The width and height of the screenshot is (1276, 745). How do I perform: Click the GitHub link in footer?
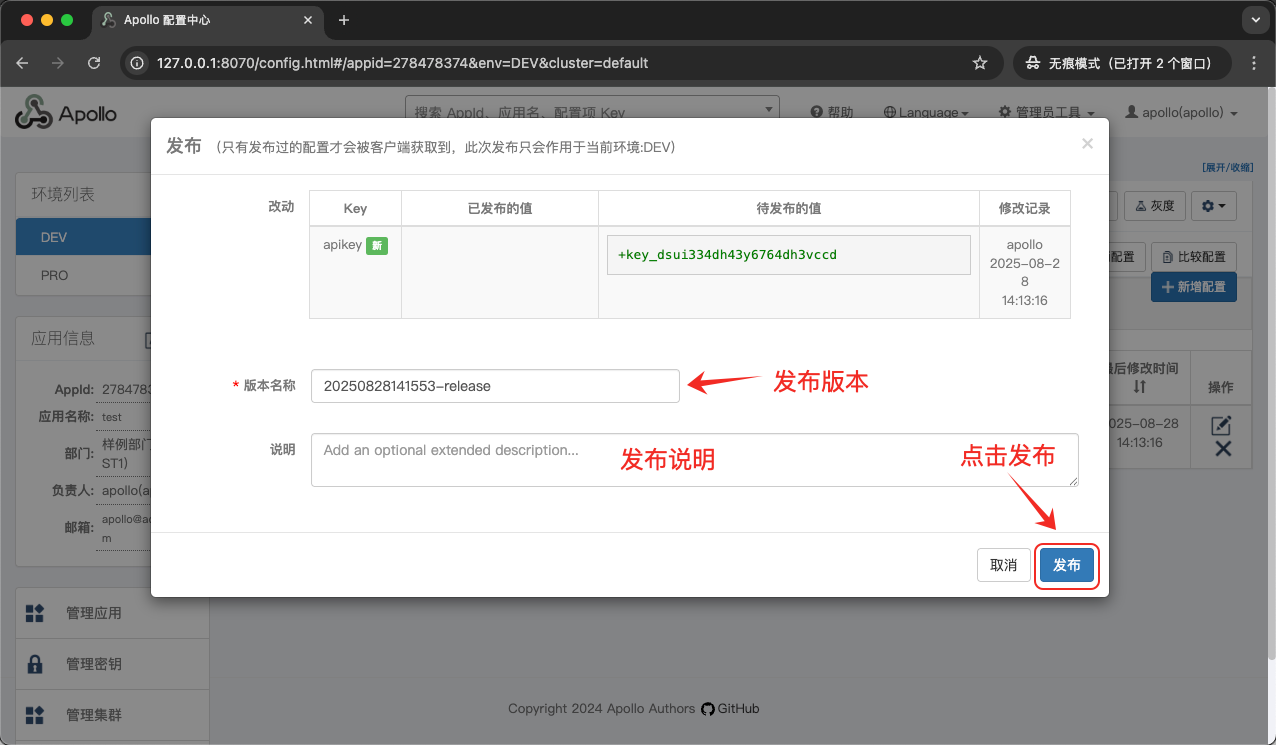tap(730, 708)
